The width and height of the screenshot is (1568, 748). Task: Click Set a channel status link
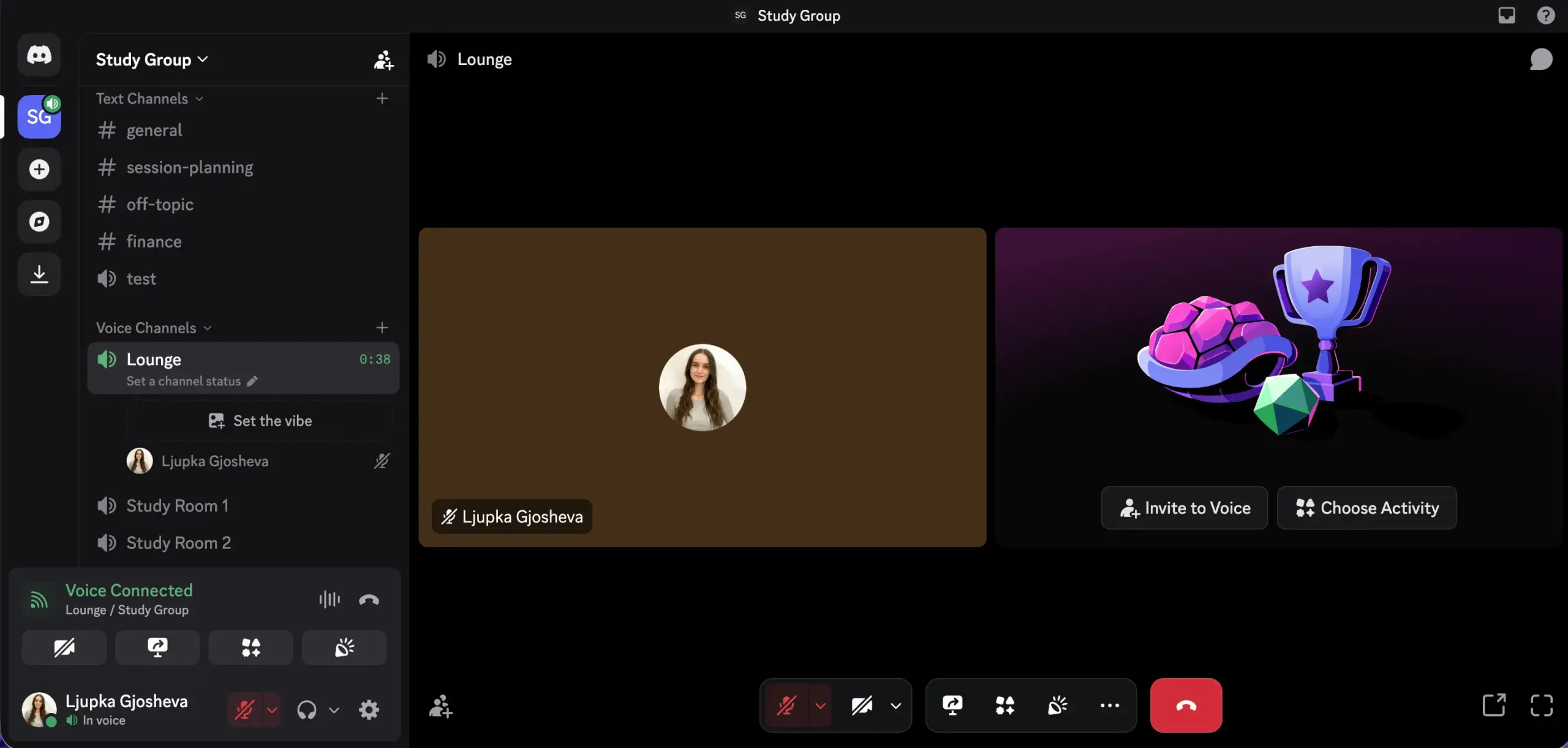point(184,381)
